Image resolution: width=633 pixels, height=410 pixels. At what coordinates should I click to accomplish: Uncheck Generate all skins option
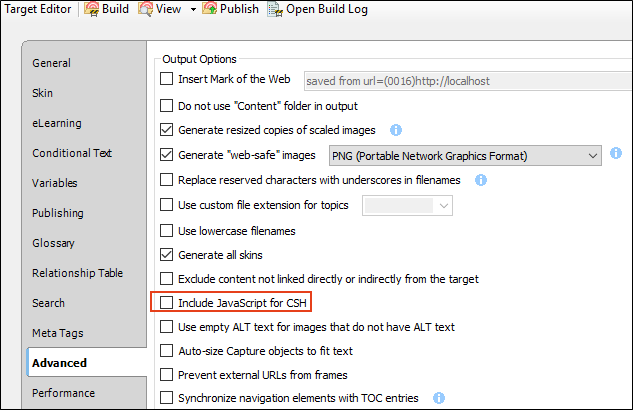coord(166,255)
